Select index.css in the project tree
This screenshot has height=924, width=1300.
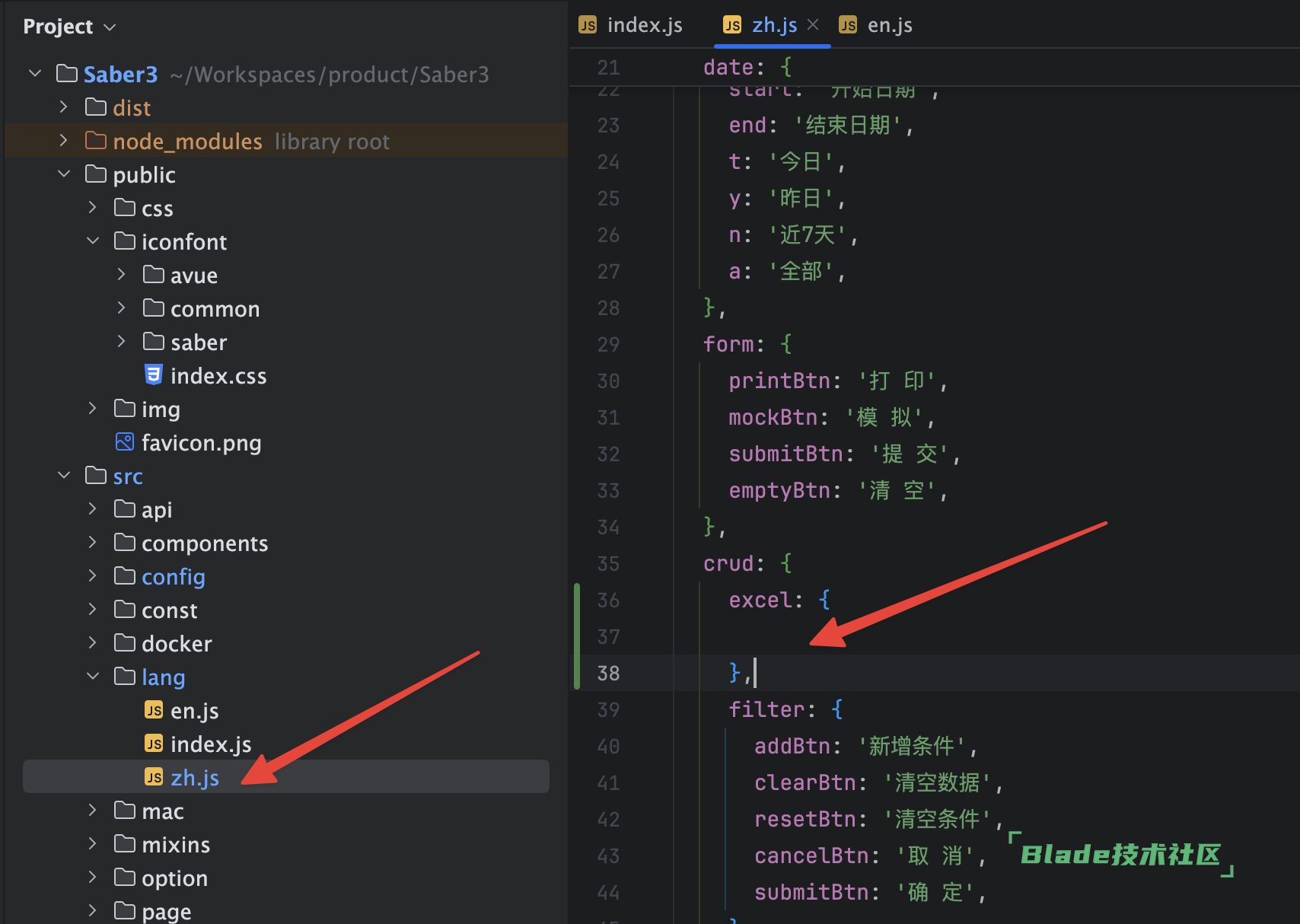click(218, 375)
